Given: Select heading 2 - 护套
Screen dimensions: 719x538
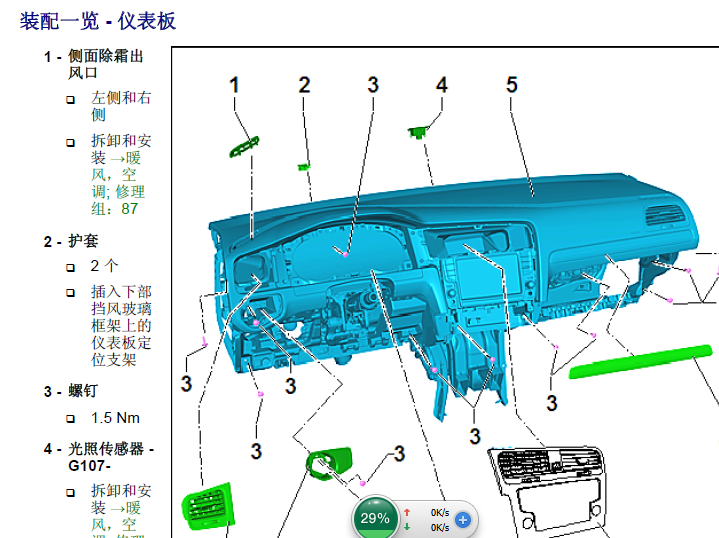Looking at the screenshot, I should [x=71, y=241].
